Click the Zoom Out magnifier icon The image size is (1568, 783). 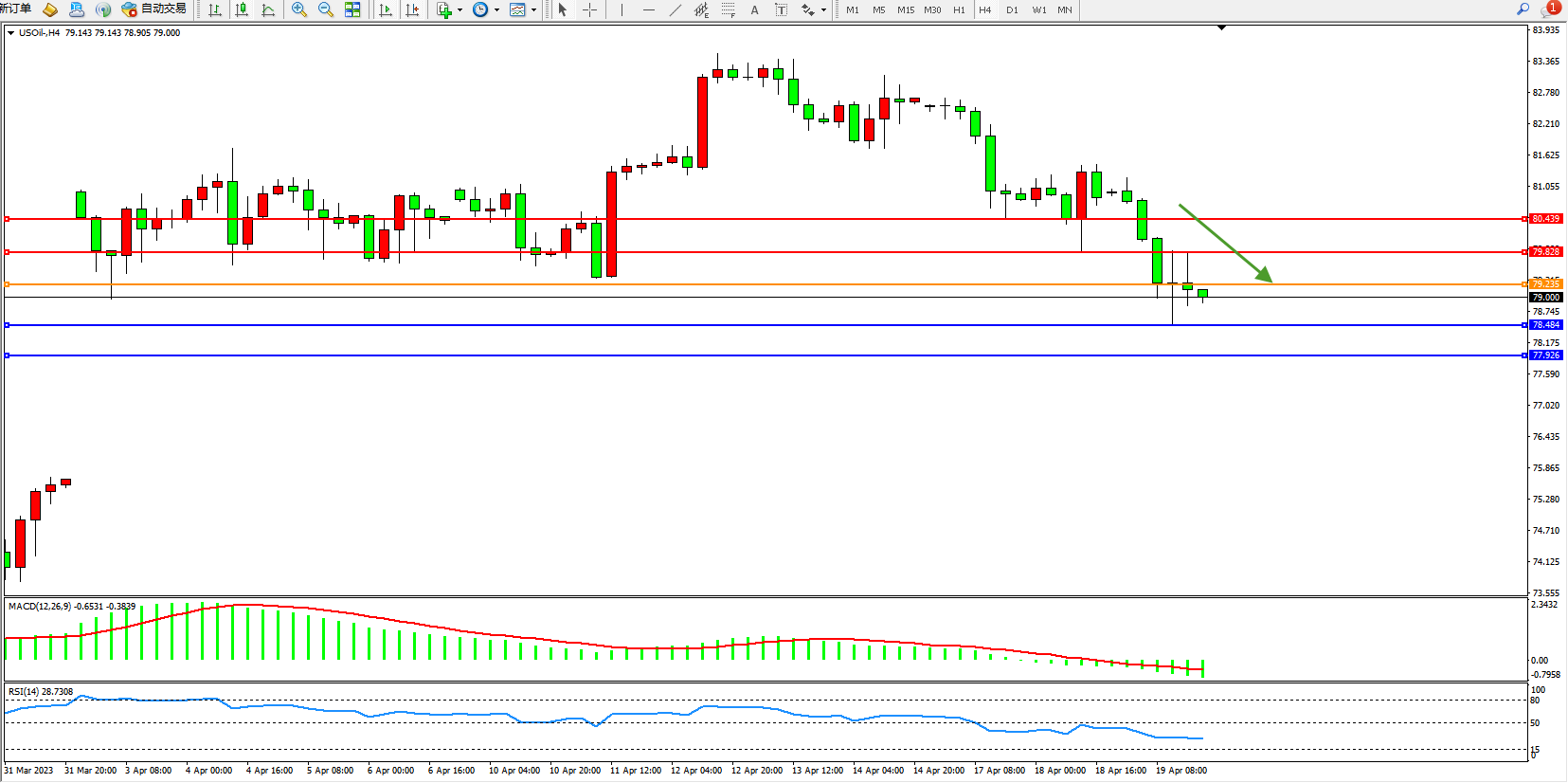pos(326,9)
